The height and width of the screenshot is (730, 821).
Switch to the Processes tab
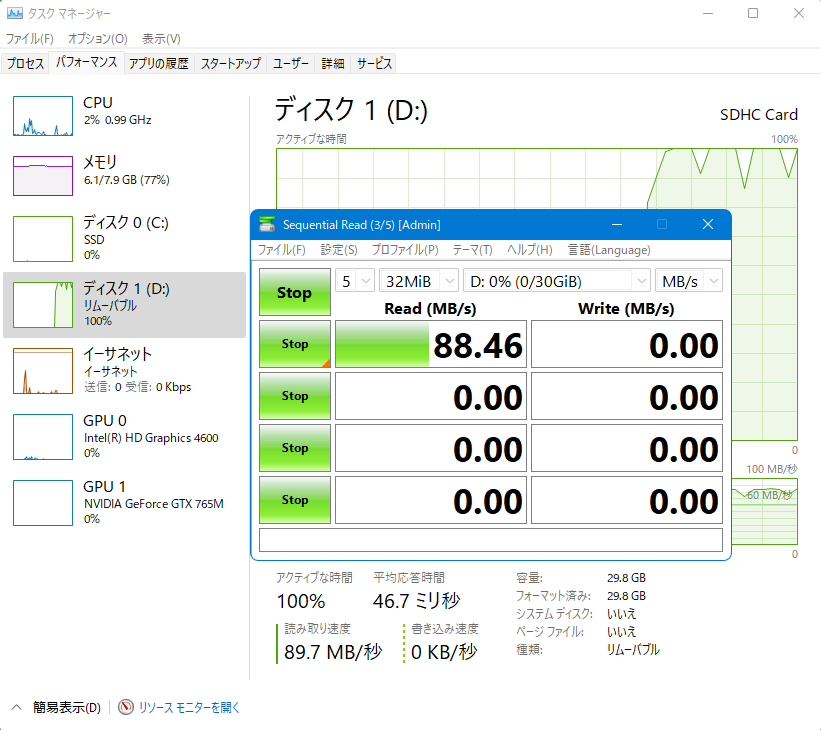25,63
